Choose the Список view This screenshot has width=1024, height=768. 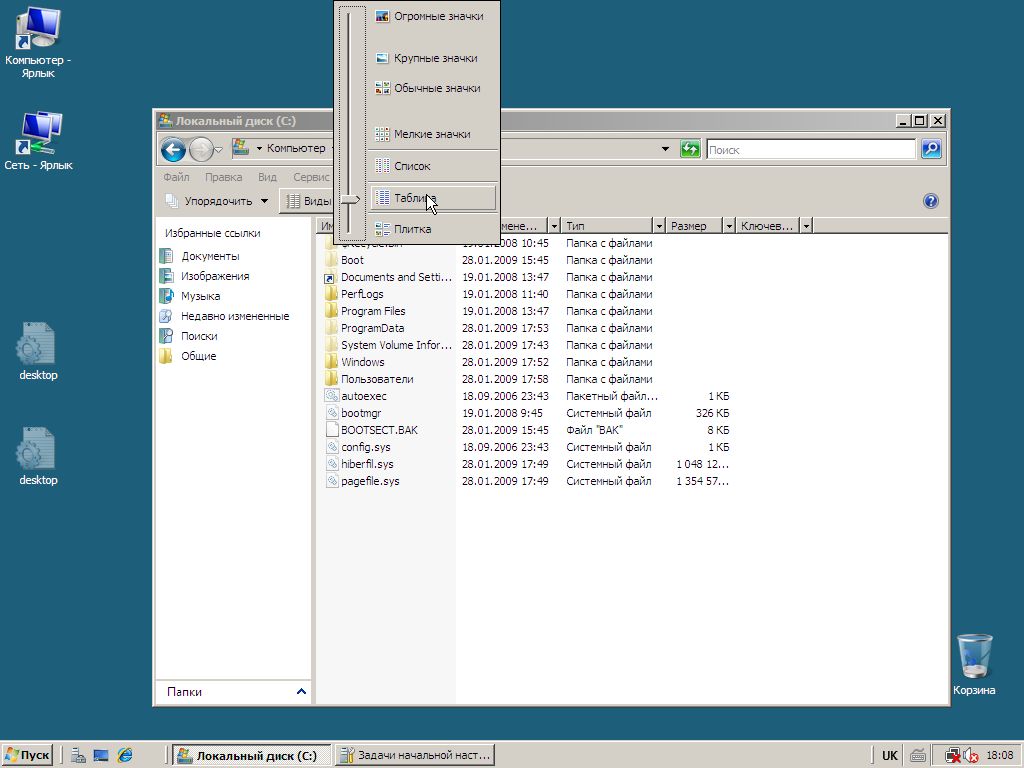(x=432, y=166)
